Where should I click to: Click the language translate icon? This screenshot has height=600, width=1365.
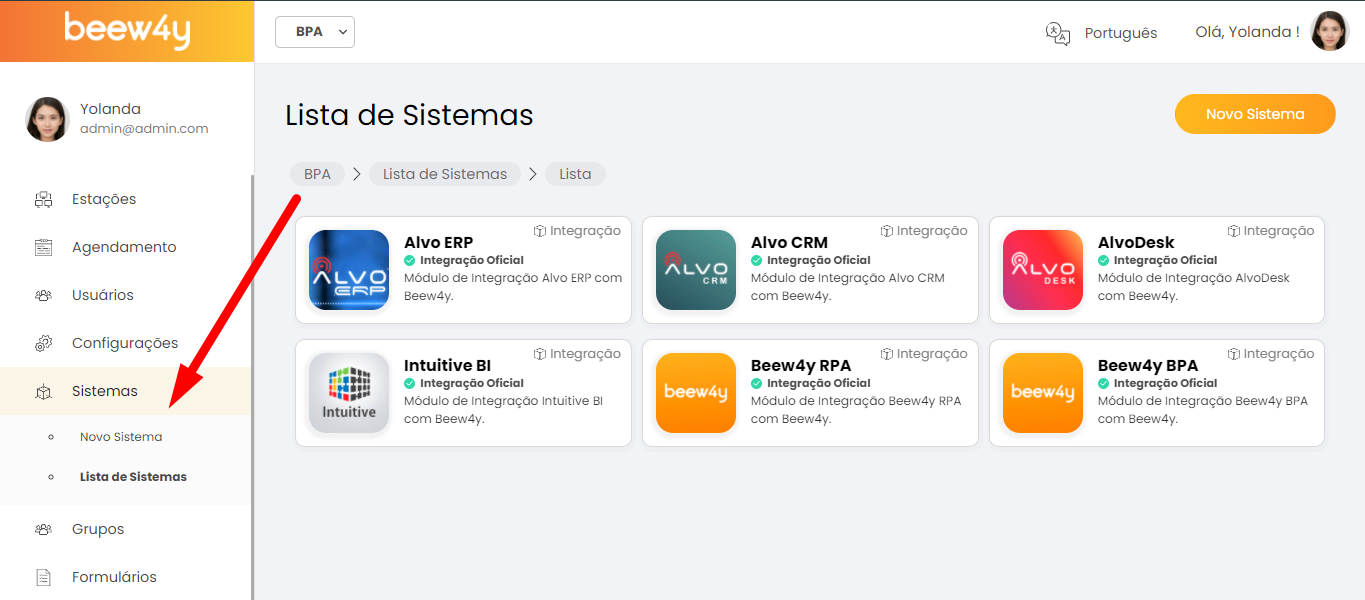(x=1058, y=33)
